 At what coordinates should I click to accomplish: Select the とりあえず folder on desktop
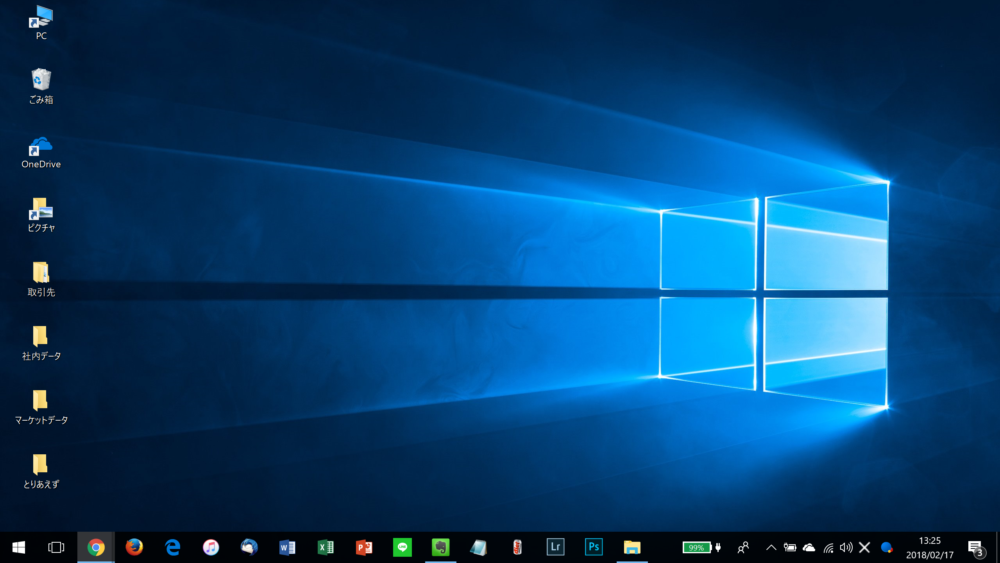[41, 471]
